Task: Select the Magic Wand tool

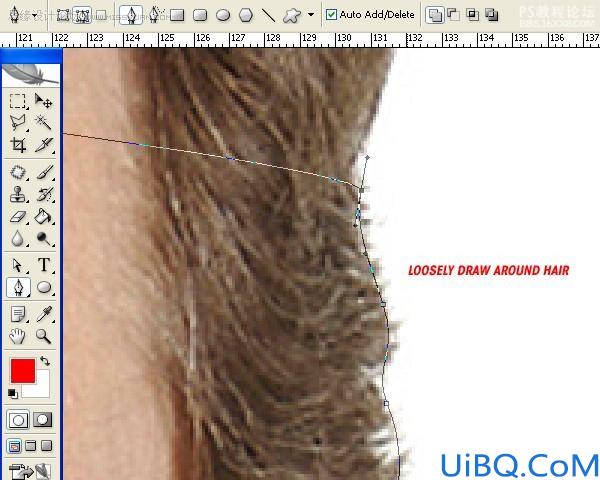Action: point(43,122)
